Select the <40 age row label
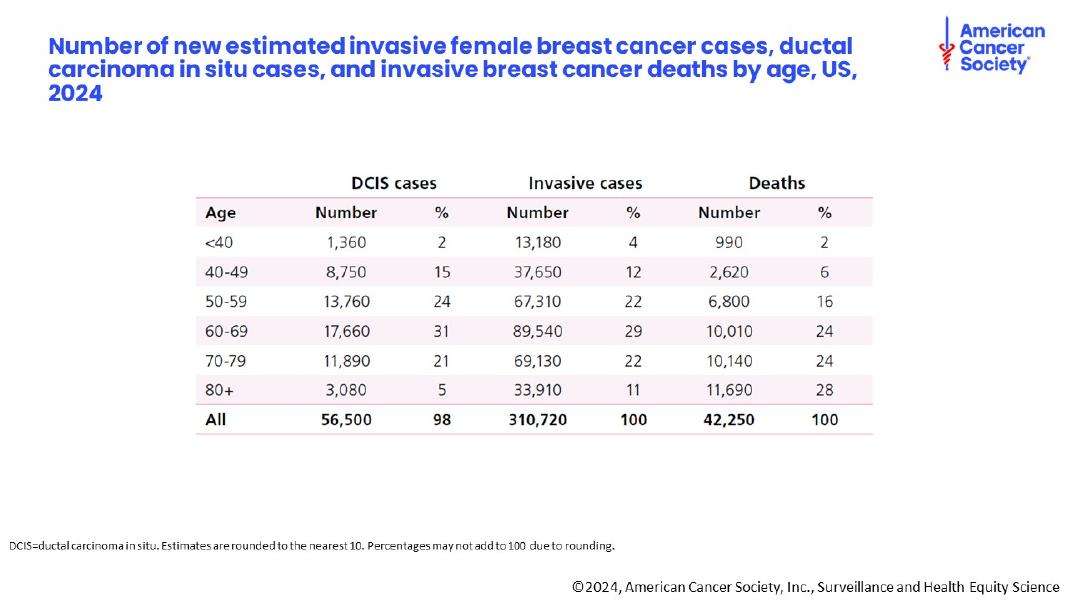 click(217, 242)
